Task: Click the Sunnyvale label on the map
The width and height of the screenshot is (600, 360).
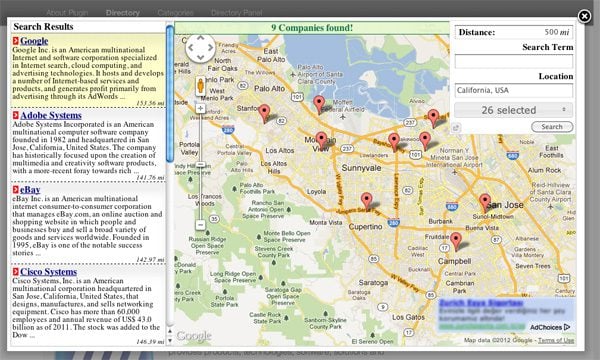Action: [x=361, y=168]
